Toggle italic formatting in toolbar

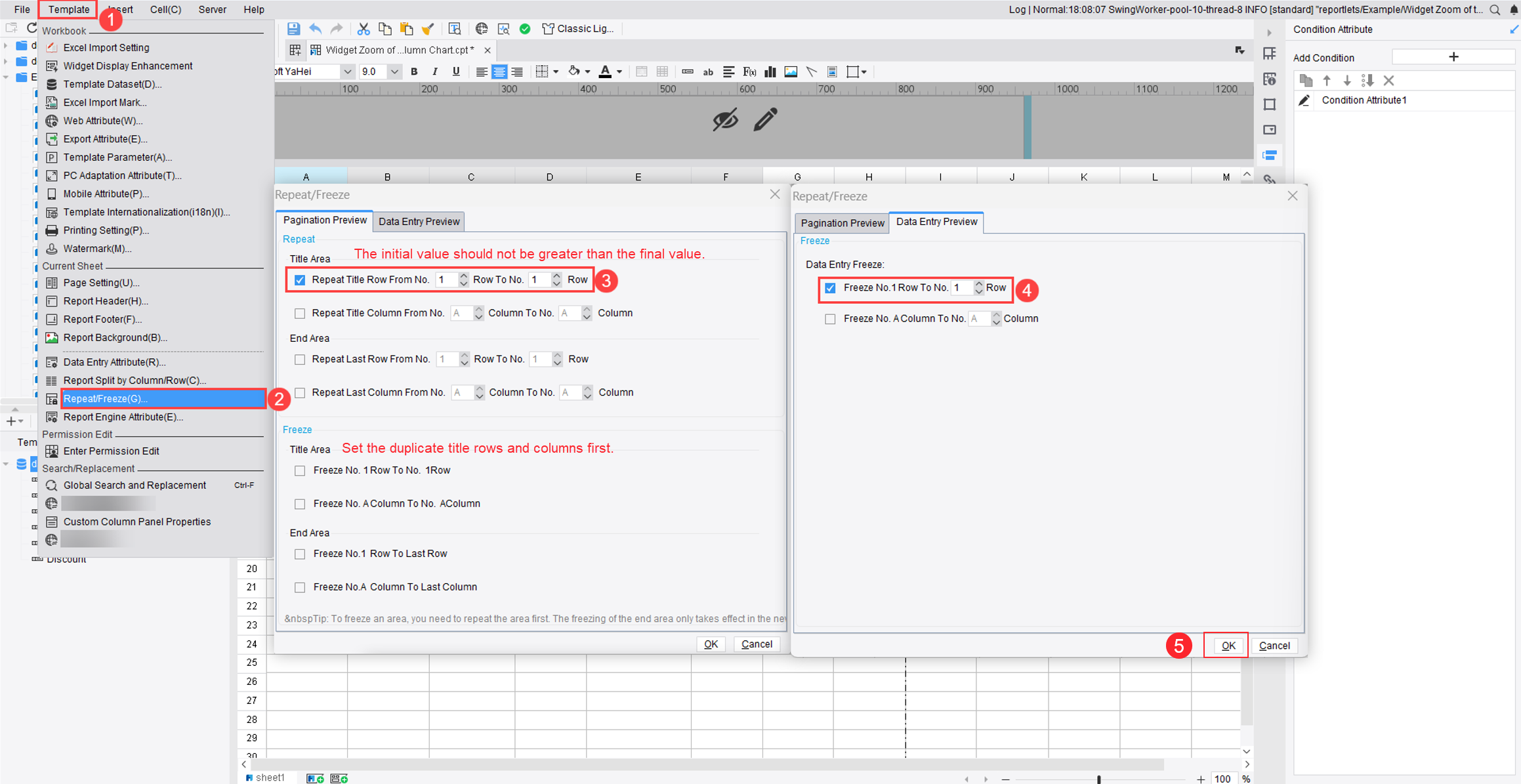[434, 72]
